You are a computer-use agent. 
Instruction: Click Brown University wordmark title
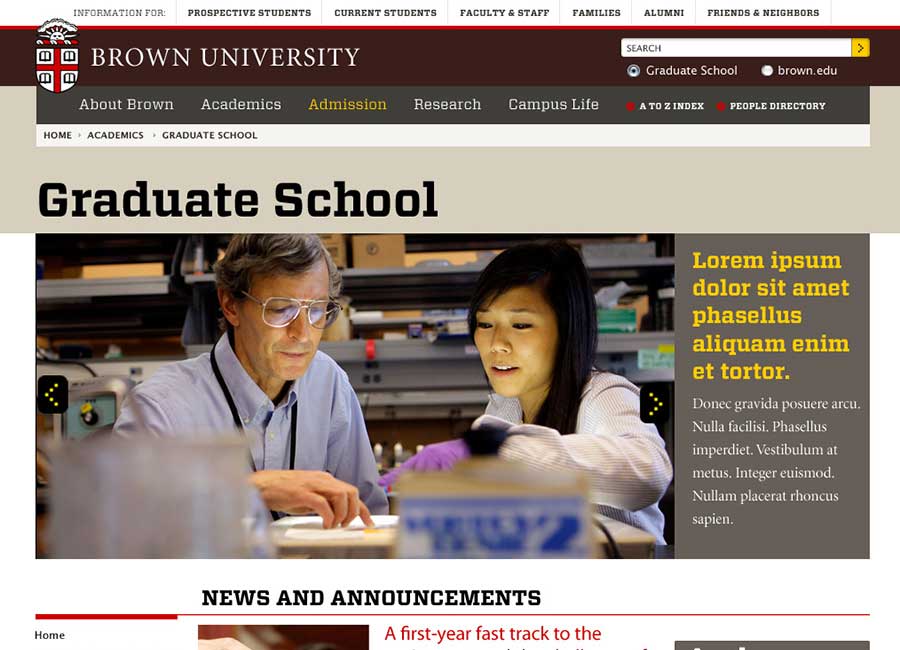tap(225, 57)
